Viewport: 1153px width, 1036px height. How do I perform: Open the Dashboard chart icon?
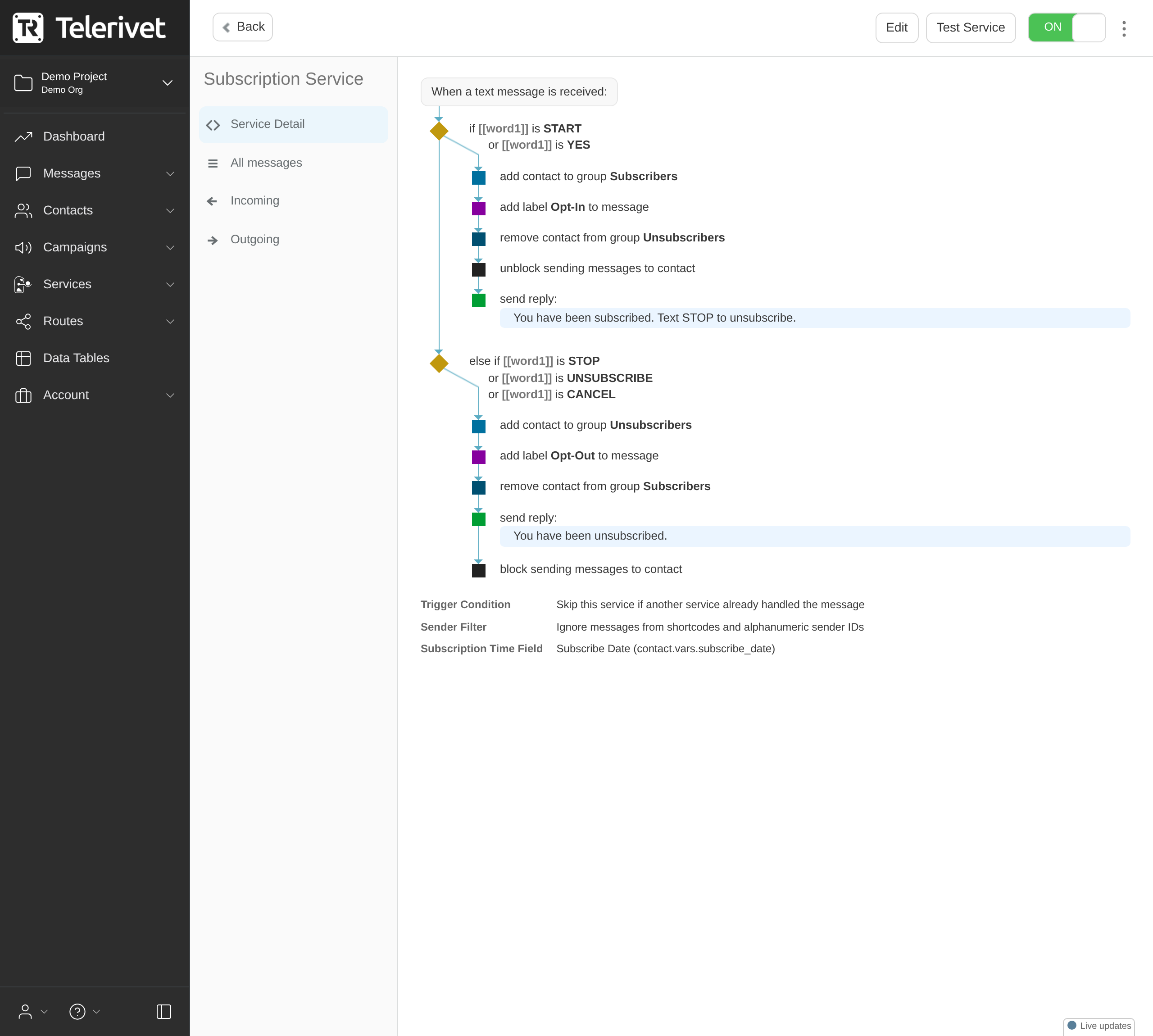click(x=23, y=136)
